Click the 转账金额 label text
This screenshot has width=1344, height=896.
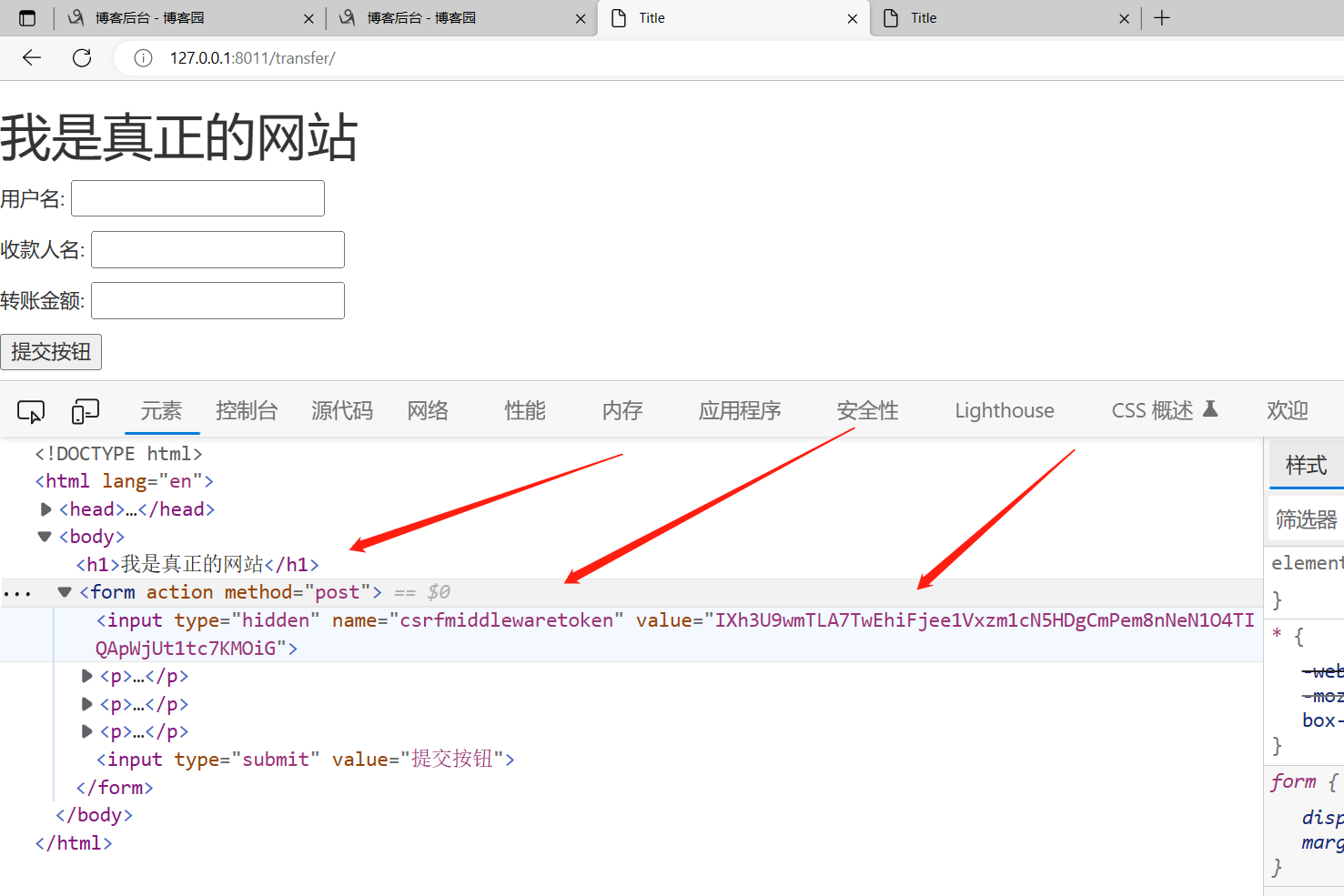(x=43, y=301)
